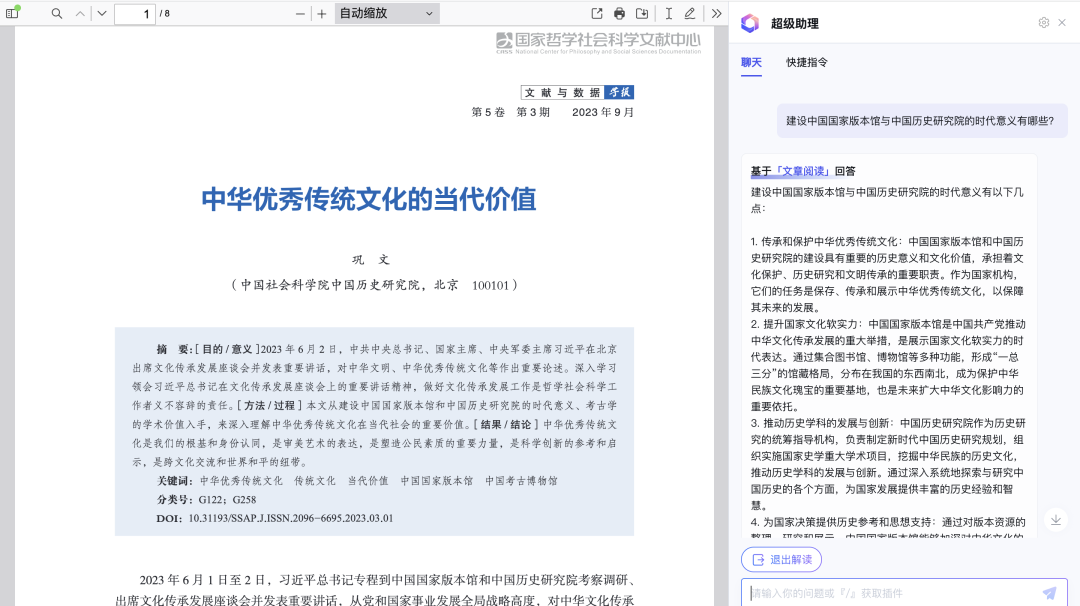Click the author affiliation line
The image size is (1080, 606).
tap(374, 285)
